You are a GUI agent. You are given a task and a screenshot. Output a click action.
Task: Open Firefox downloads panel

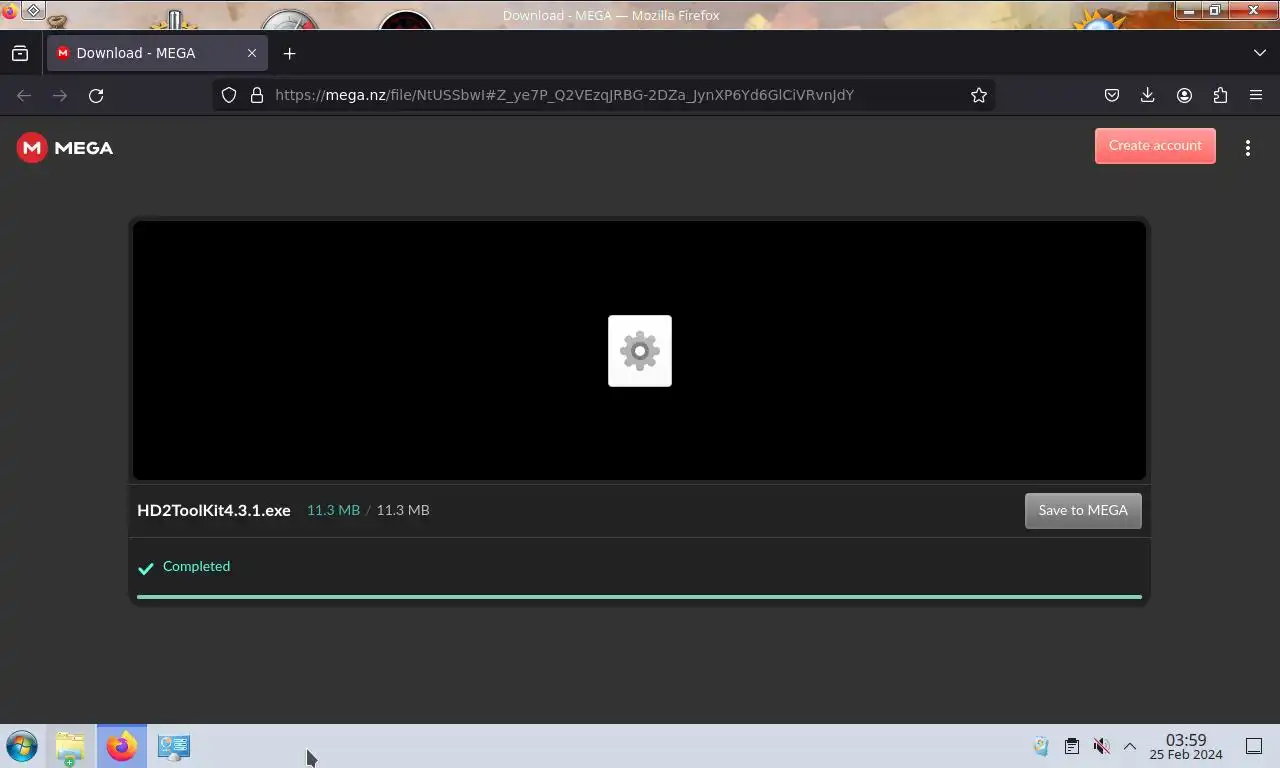pyautogui.click(x=1148, y=95)
